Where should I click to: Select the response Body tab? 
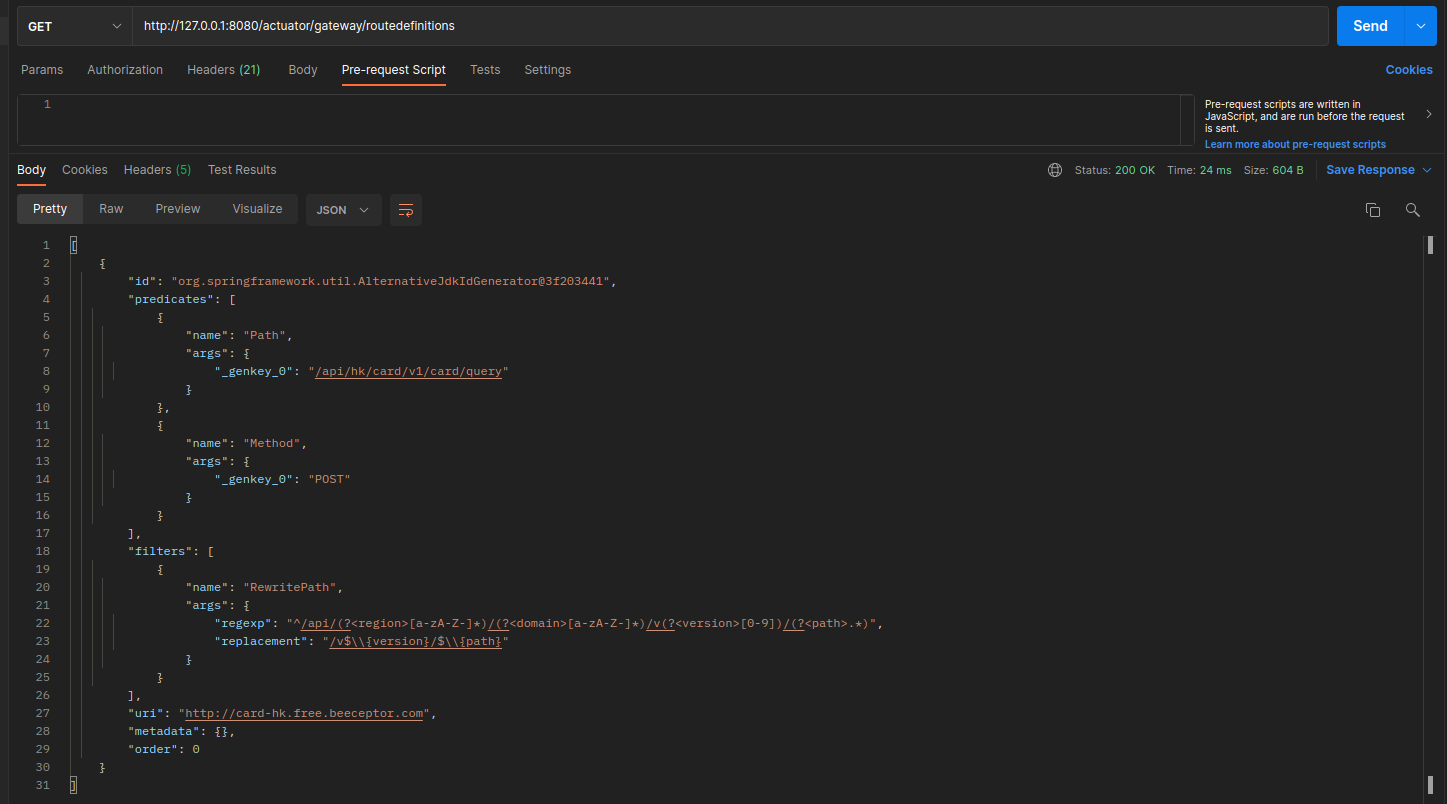32,170
